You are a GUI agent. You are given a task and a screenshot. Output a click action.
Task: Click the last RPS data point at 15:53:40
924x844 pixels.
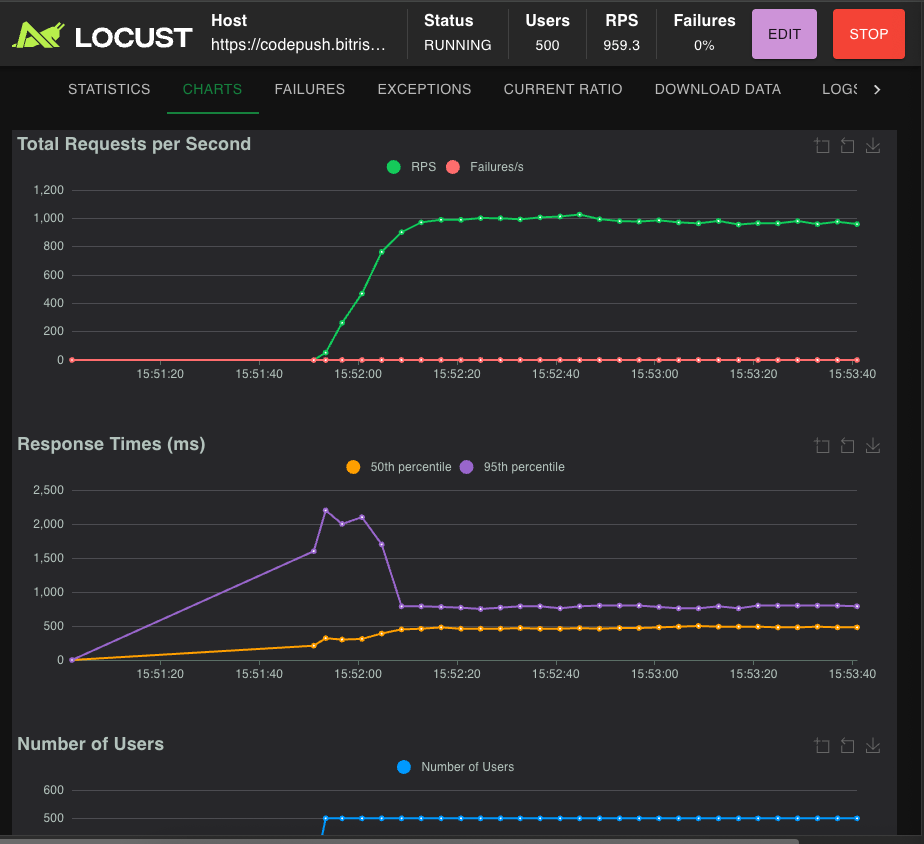click(x=857, y=224)
